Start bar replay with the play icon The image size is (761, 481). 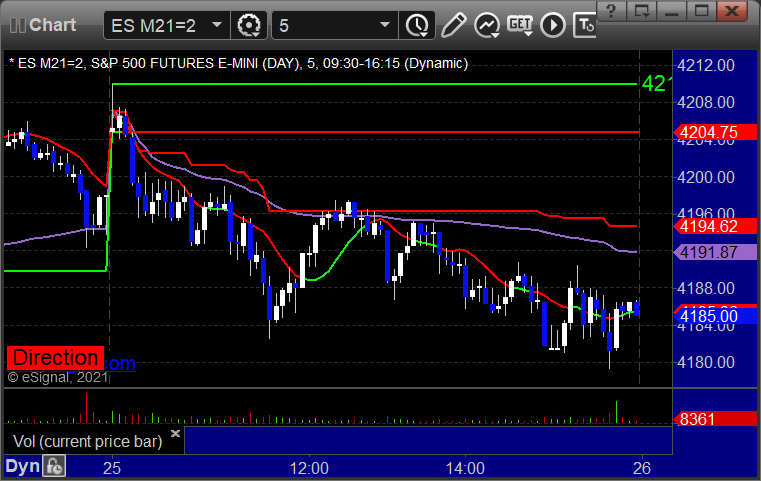coord(553,25)
